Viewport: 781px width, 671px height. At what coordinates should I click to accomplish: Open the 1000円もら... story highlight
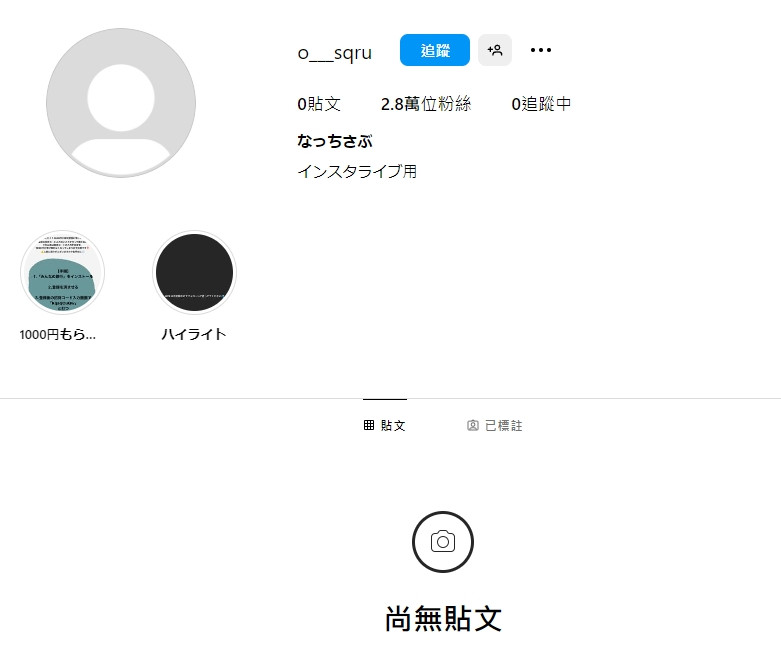[x=62, y=272]
